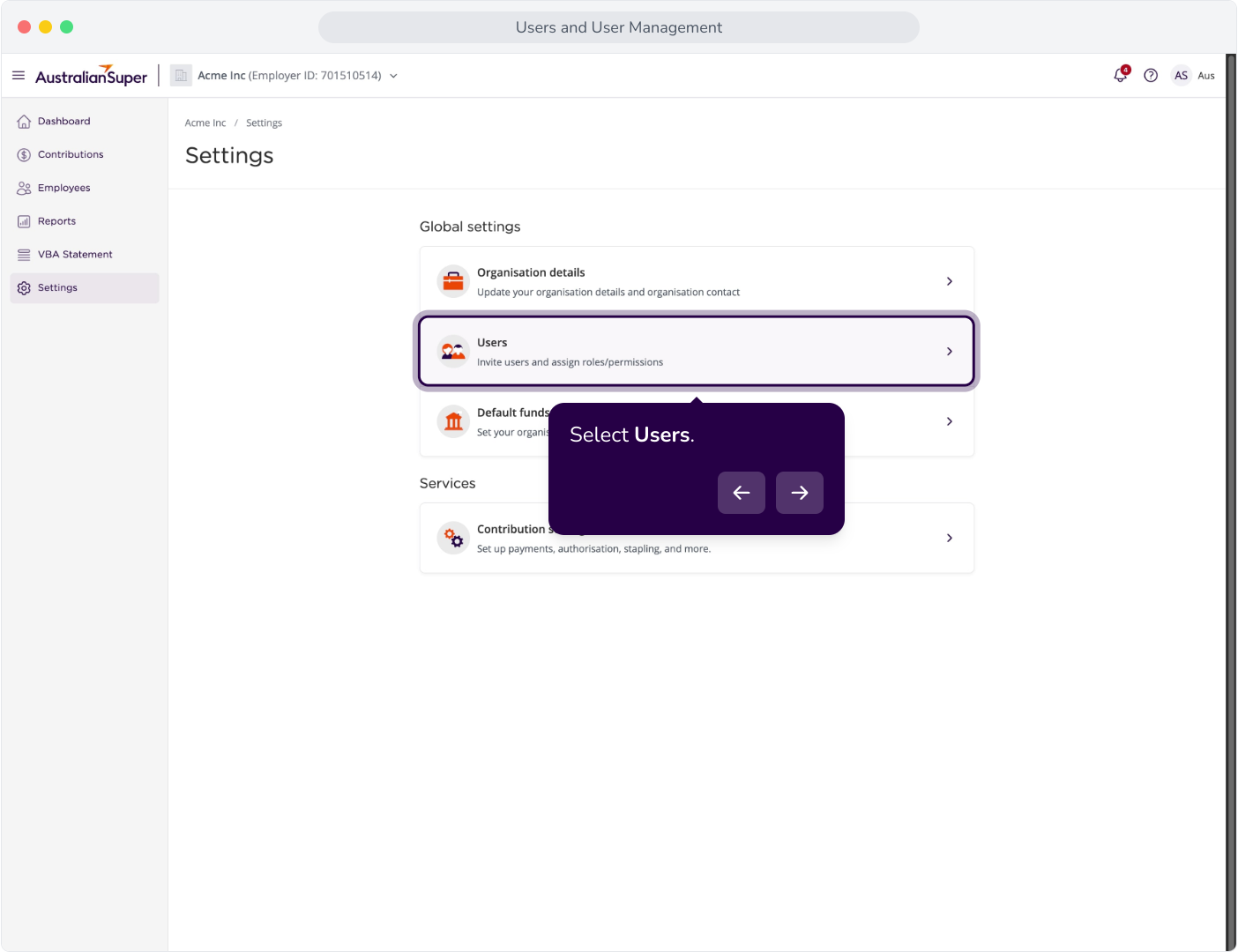Go back with previous tutorial arrow
Screen dimensions: 1238x952
click(x=742, y=493)
